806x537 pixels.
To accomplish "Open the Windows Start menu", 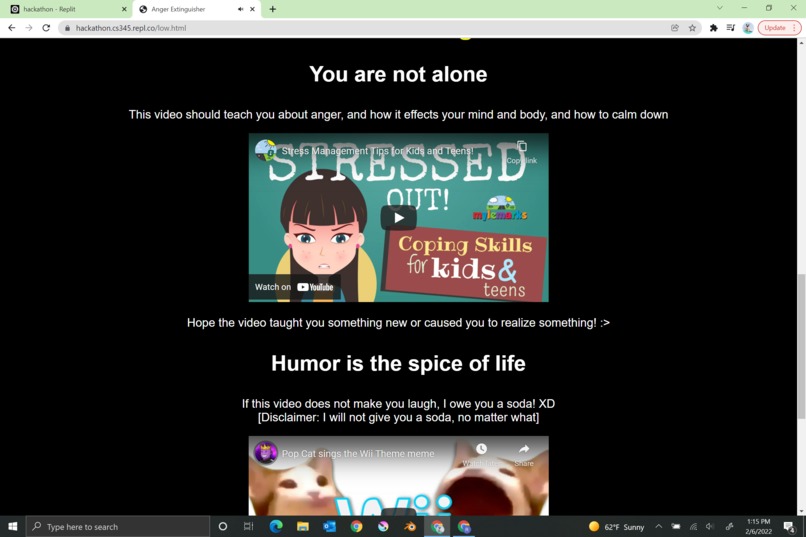I will (x=13, y=526).
